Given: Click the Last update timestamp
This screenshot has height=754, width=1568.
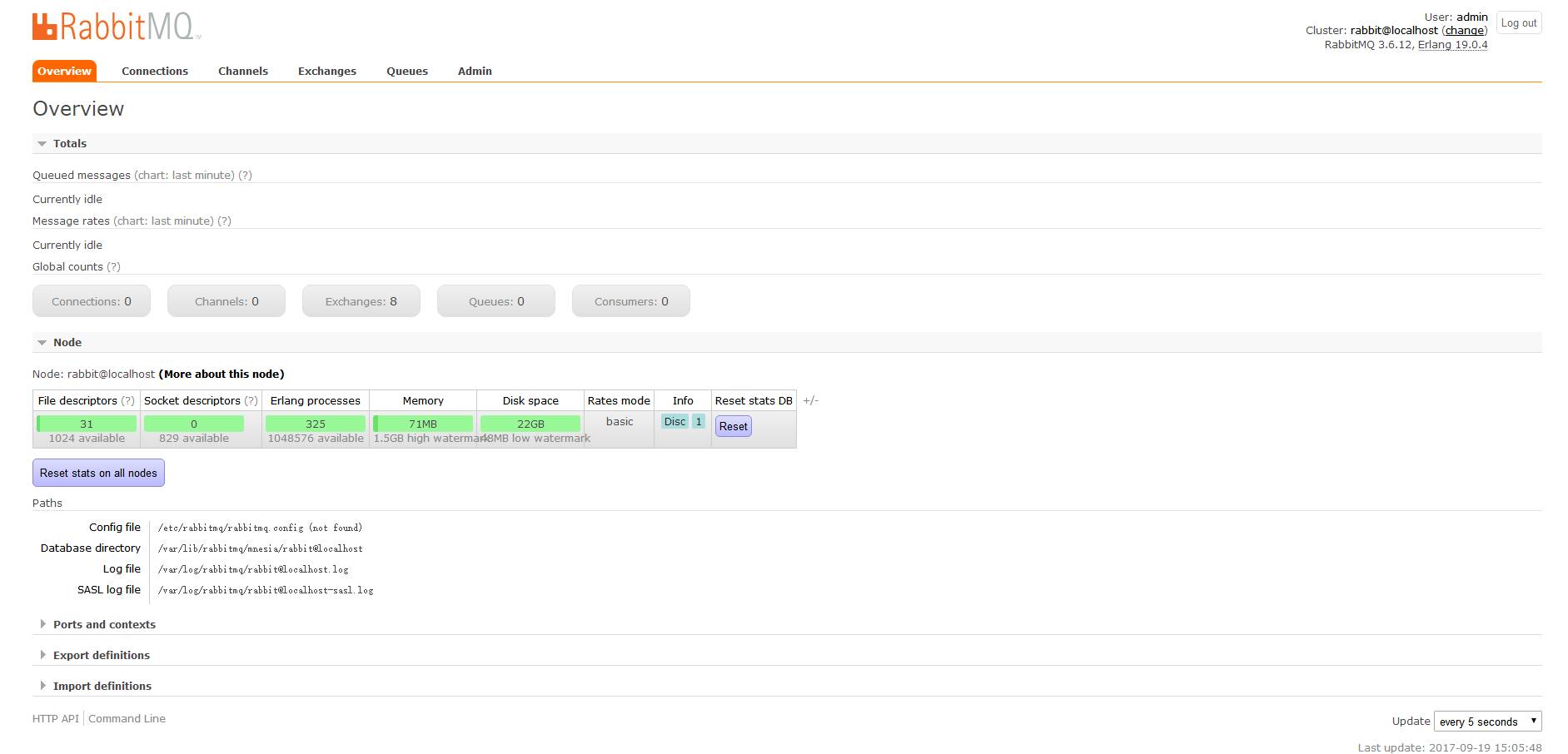Looking at the screenshot, I should coord(1450,747).
